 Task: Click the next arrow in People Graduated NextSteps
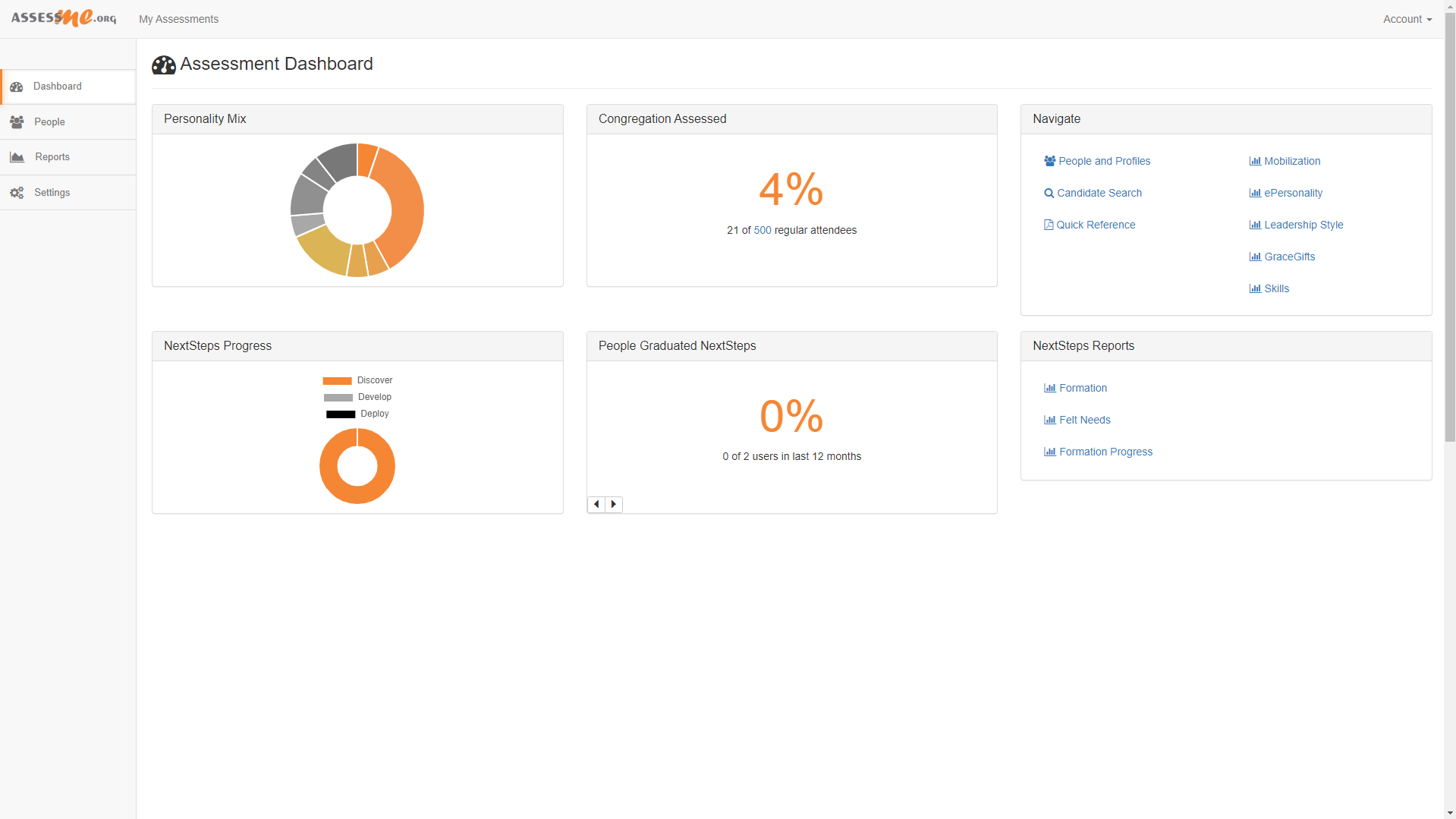tap(614, 504)
